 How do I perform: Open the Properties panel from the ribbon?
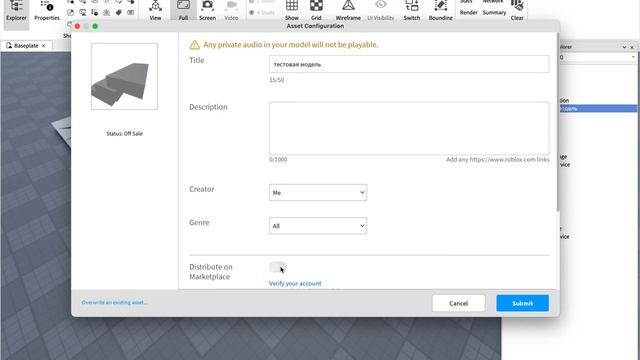click(47, 11)
